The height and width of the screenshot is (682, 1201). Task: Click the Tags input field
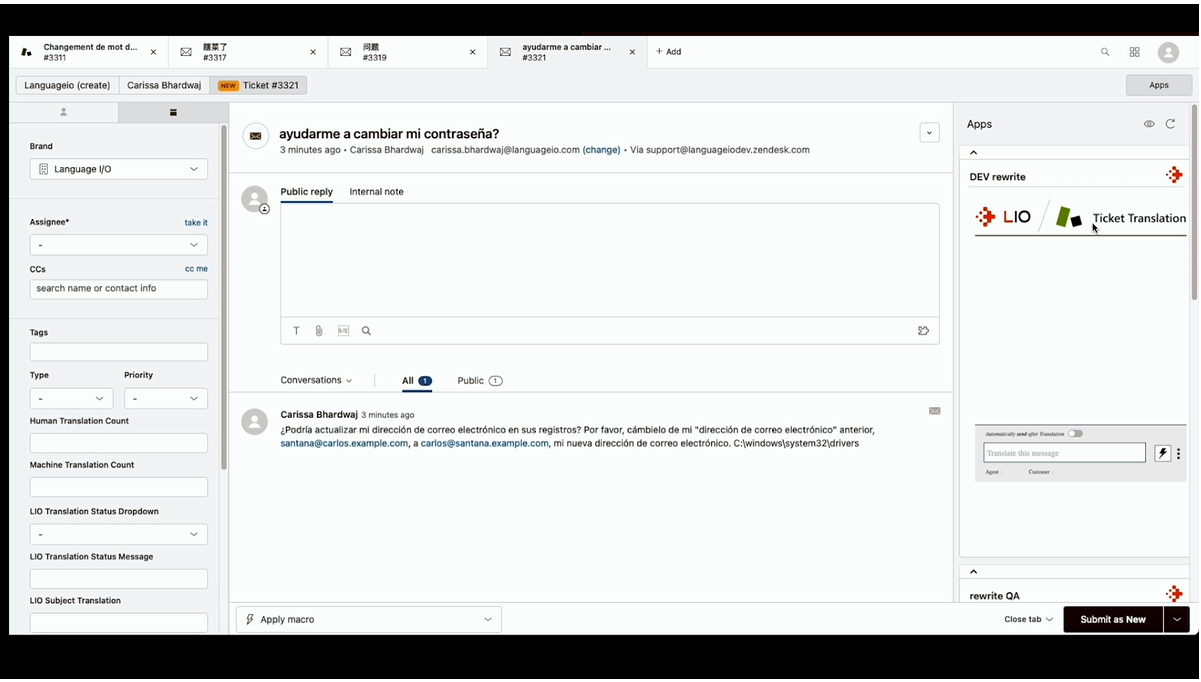pyautogui.click(x=119, y=352)
